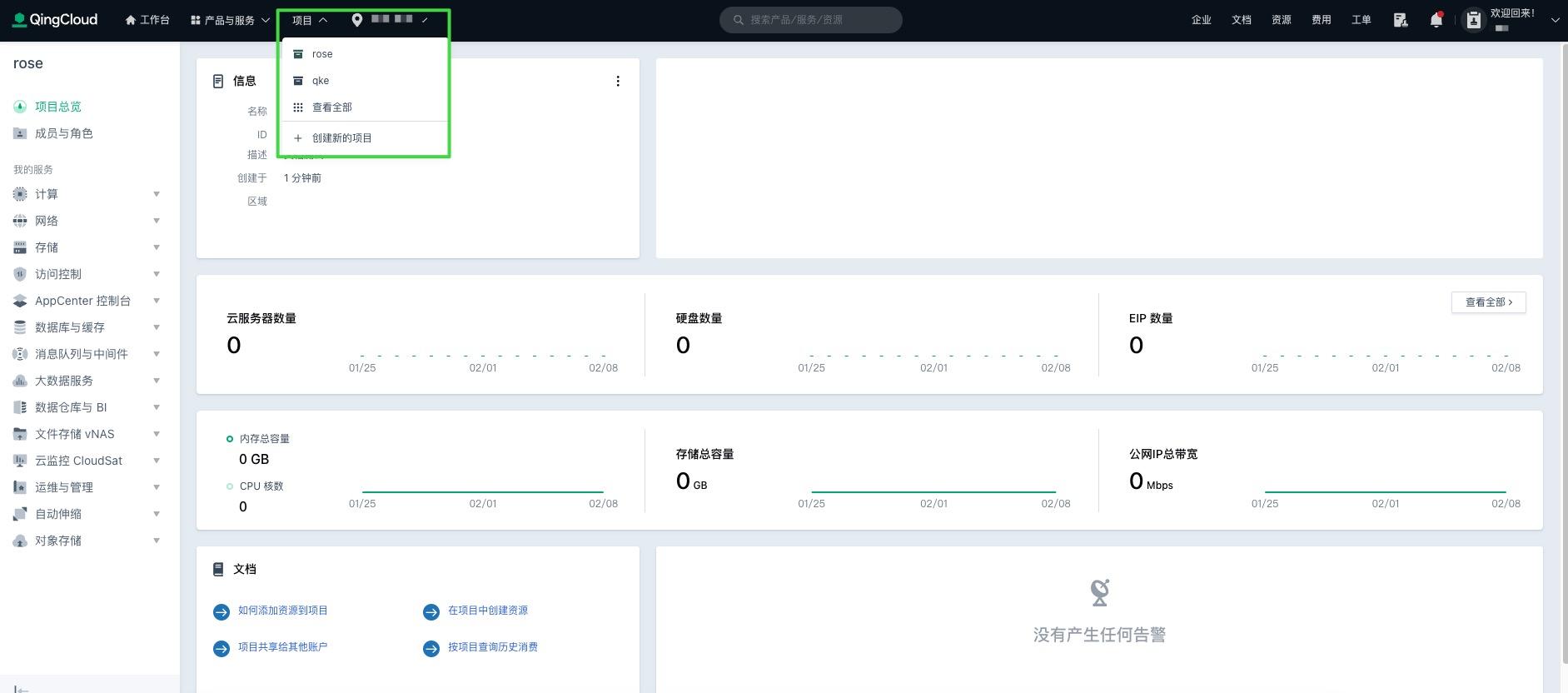Open the user account avatar icon

(1473, 20)
